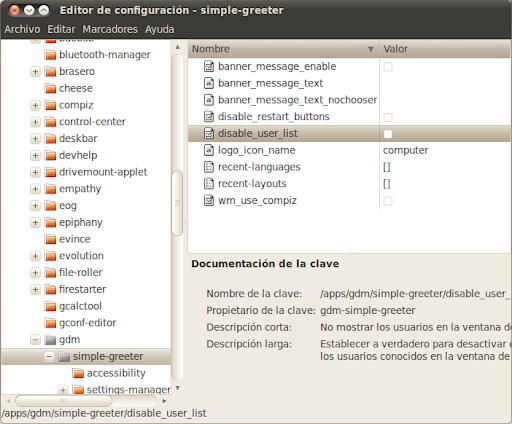Select the banner_message_text_nochooser key

click(x=297, y=100)
